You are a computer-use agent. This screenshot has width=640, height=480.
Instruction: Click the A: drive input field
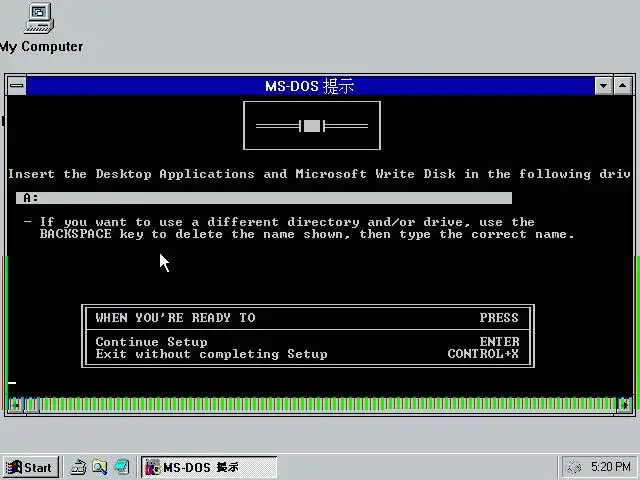tap(264, 198)
